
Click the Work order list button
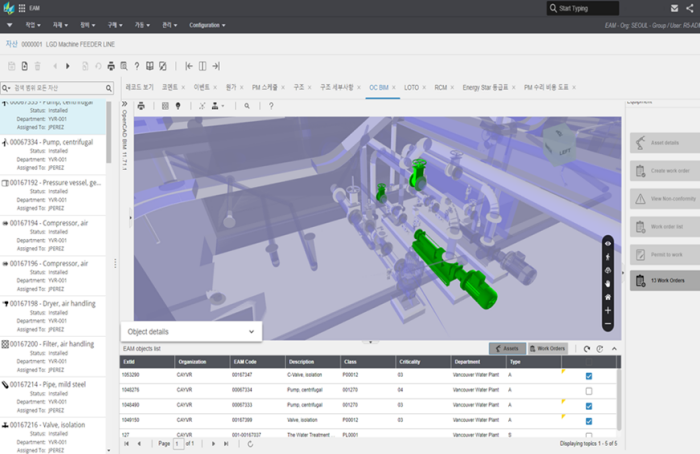665,227
